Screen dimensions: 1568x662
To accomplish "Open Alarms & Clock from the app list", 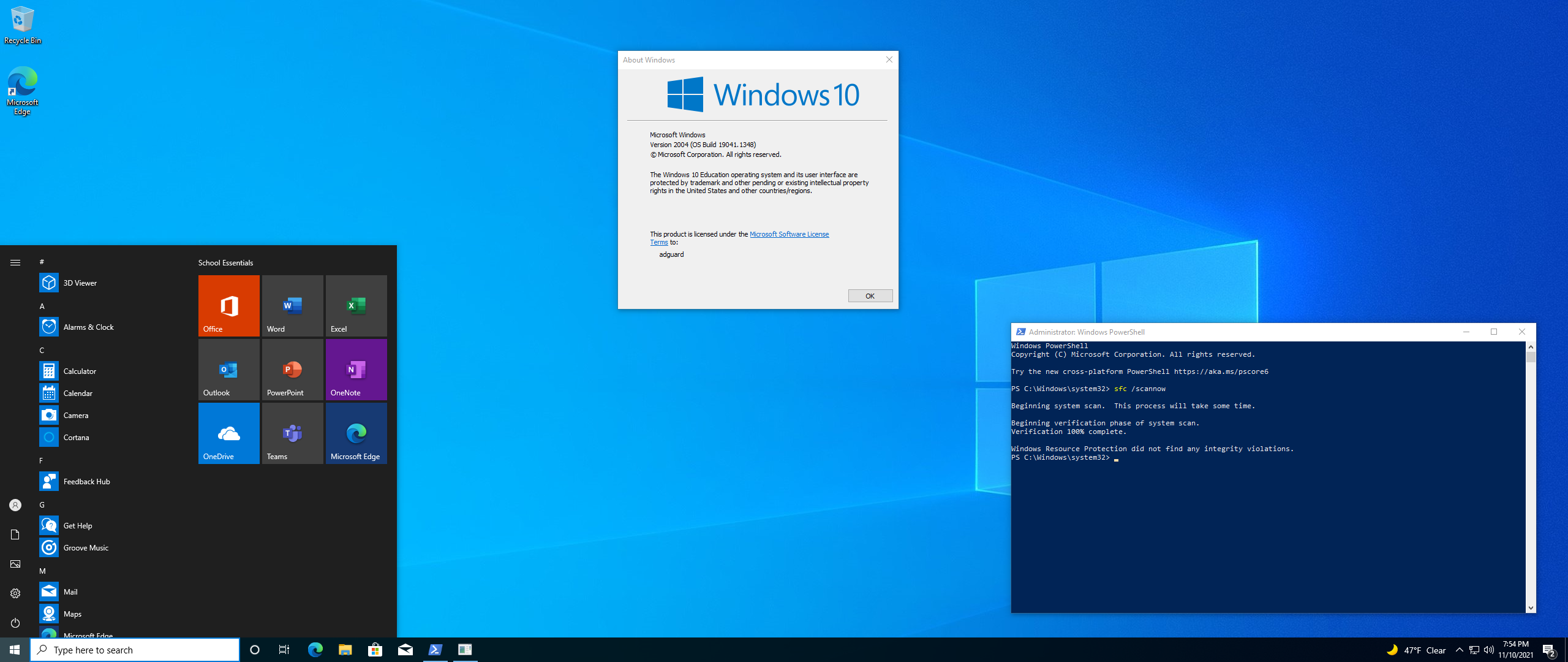I will click(x=110, y=327).
